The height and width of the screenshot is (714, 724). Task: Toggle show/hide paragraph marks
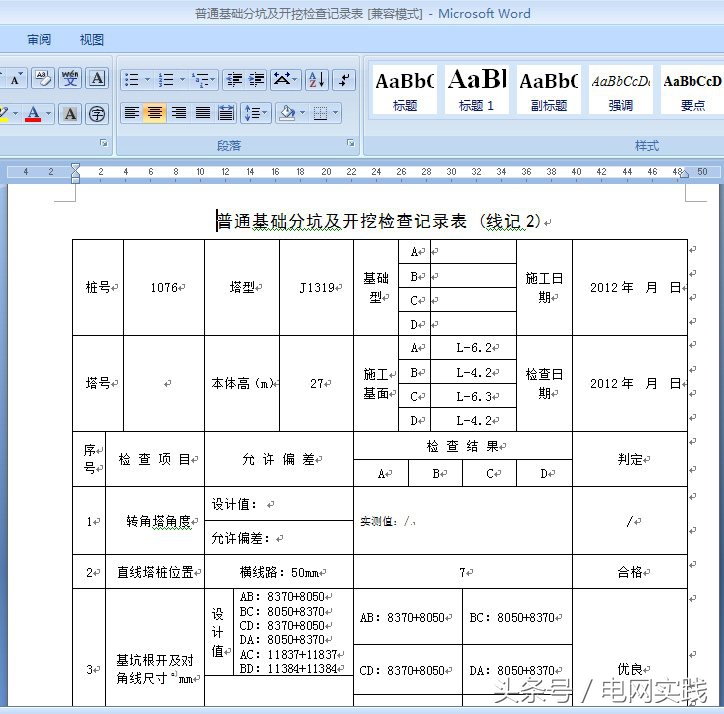tap(344, 80)
